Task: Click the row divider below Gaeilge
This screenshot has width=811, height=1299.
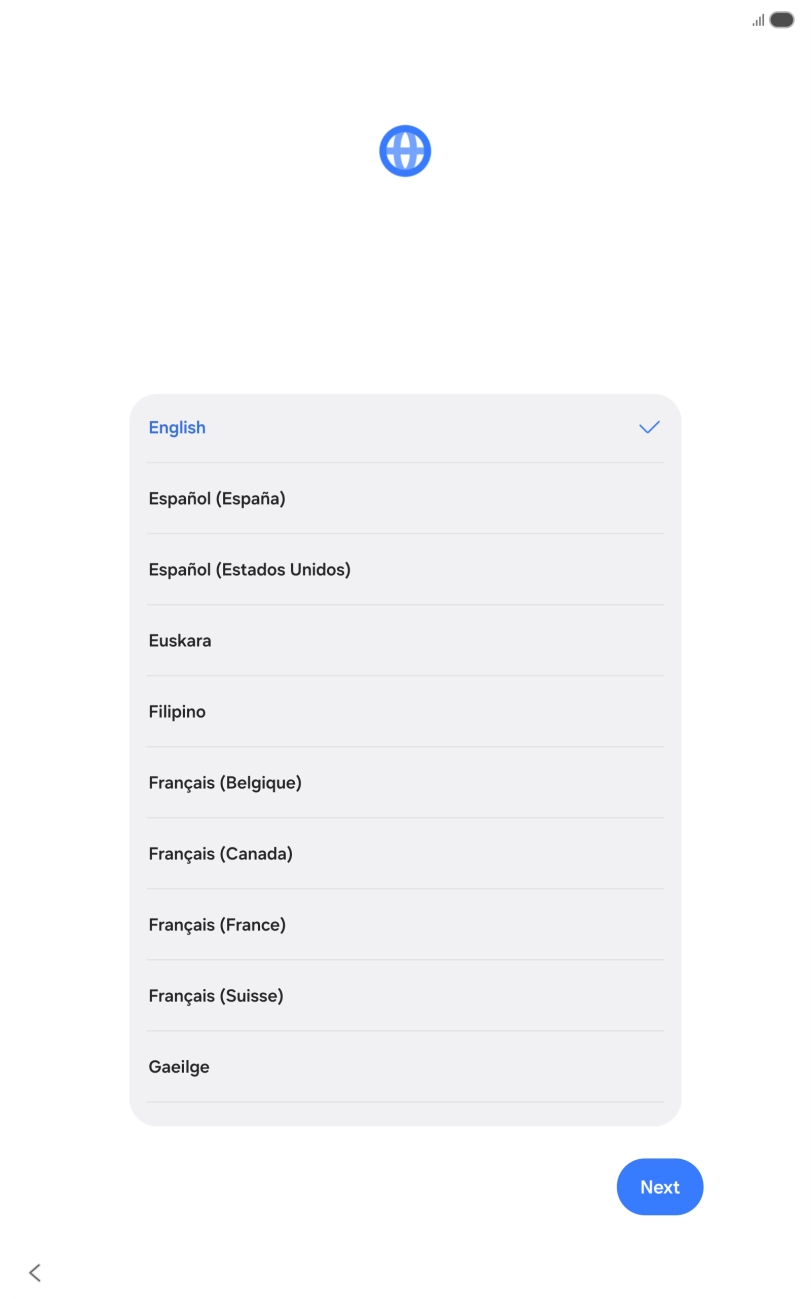Action: pyautogui.click(x=405, y=1102)
